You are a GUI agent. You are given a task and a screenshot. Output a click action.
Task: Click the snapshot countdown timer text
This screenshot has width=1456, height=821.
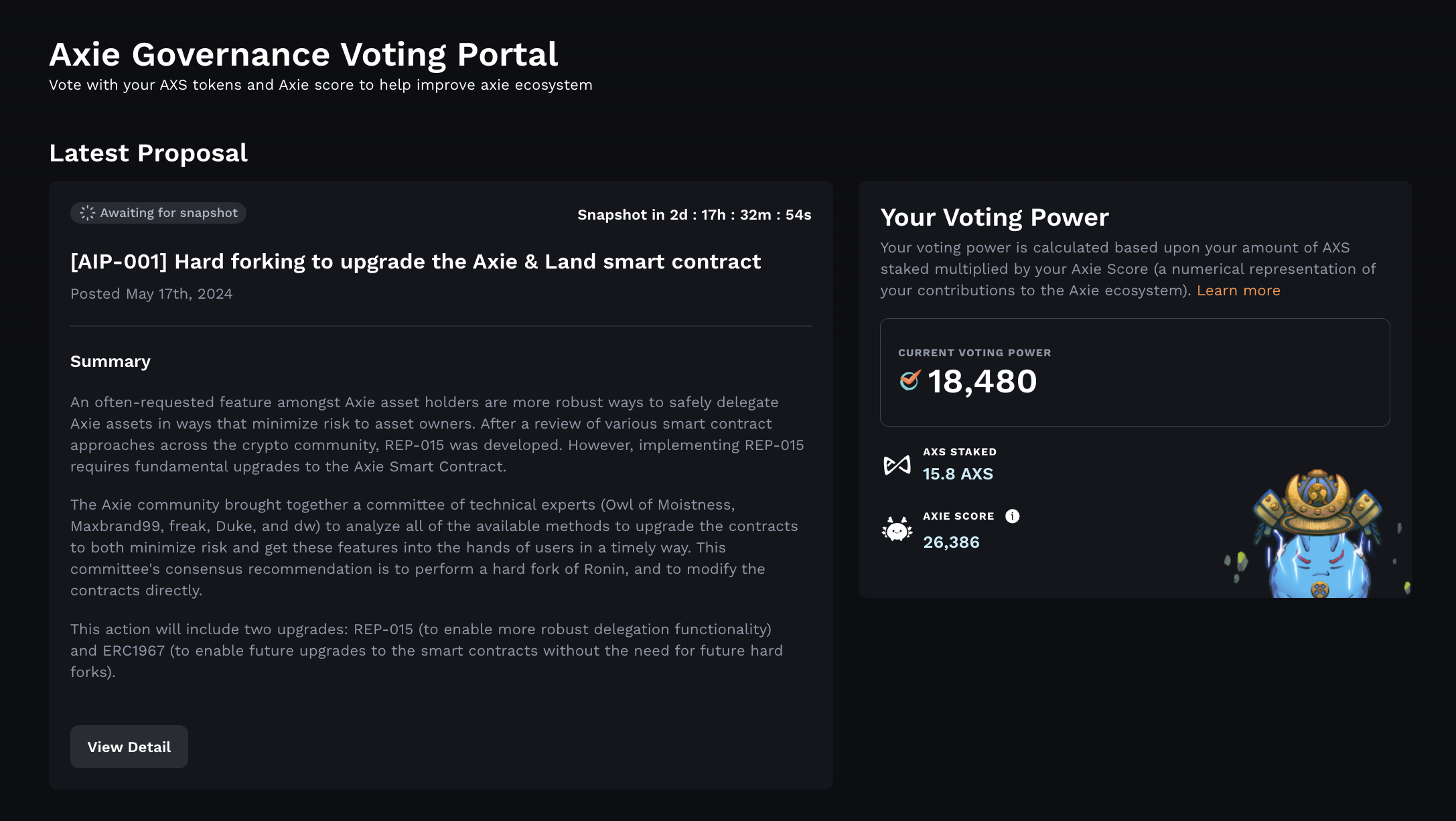tap(694, 215)
